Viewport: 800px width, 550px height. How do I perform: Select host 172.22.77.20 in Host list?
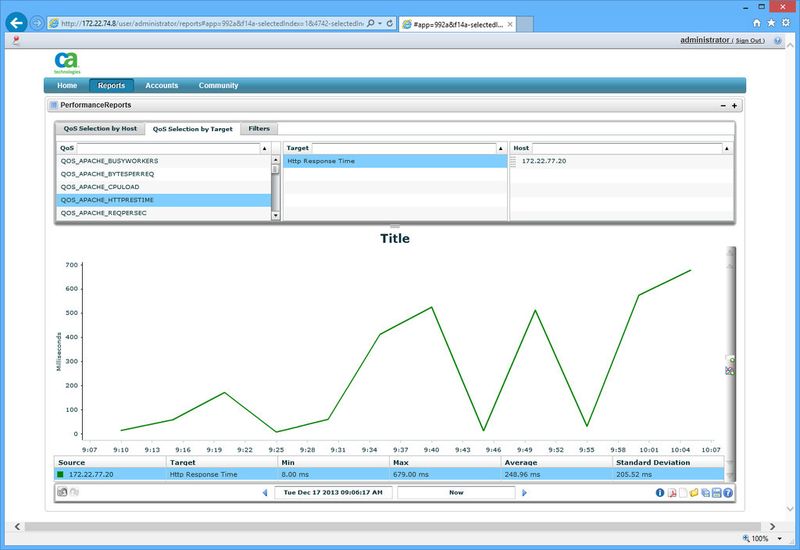click(622, 161)
